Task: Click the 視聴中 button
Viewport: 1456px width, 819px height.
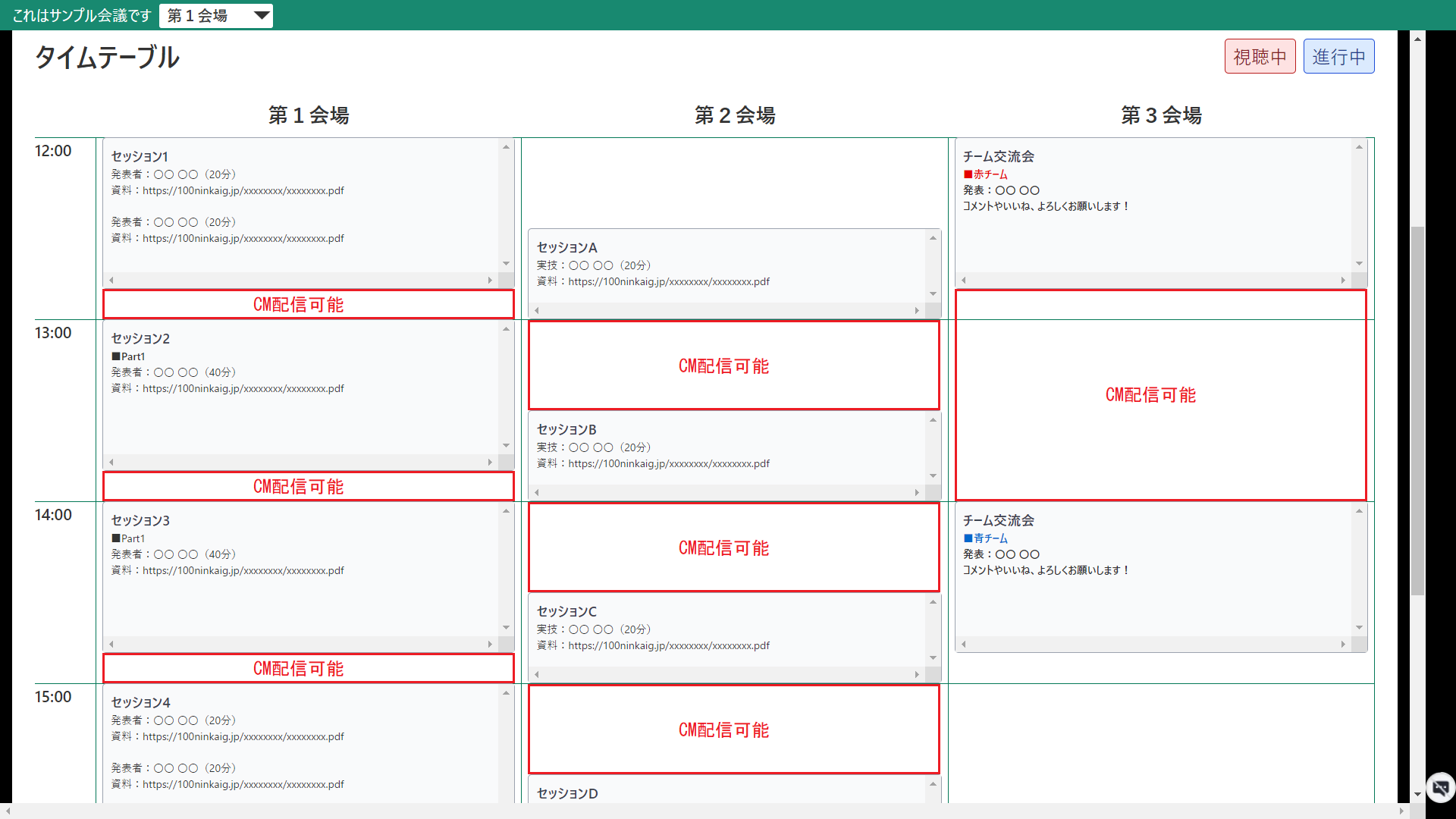Action: pyautogui.click(x=1260, y=57)
